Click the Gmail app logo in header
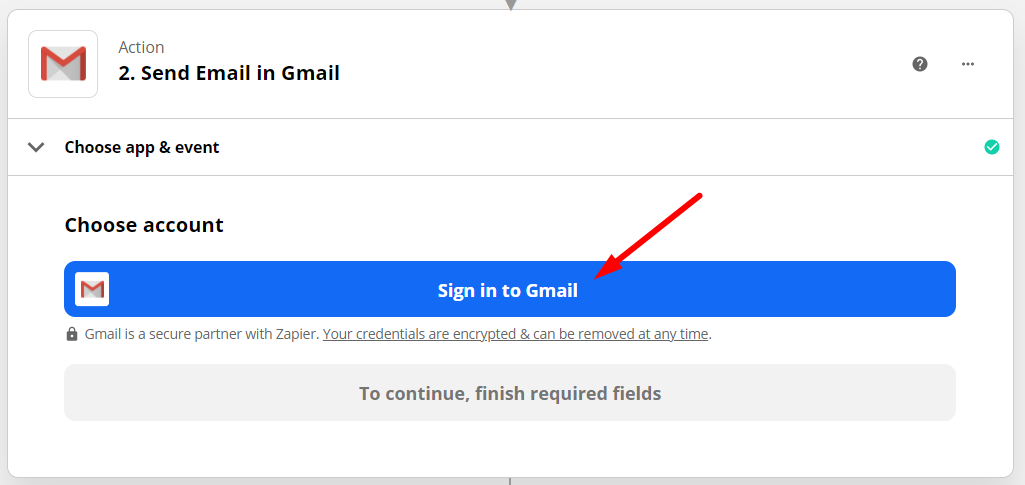 [63, 64]
